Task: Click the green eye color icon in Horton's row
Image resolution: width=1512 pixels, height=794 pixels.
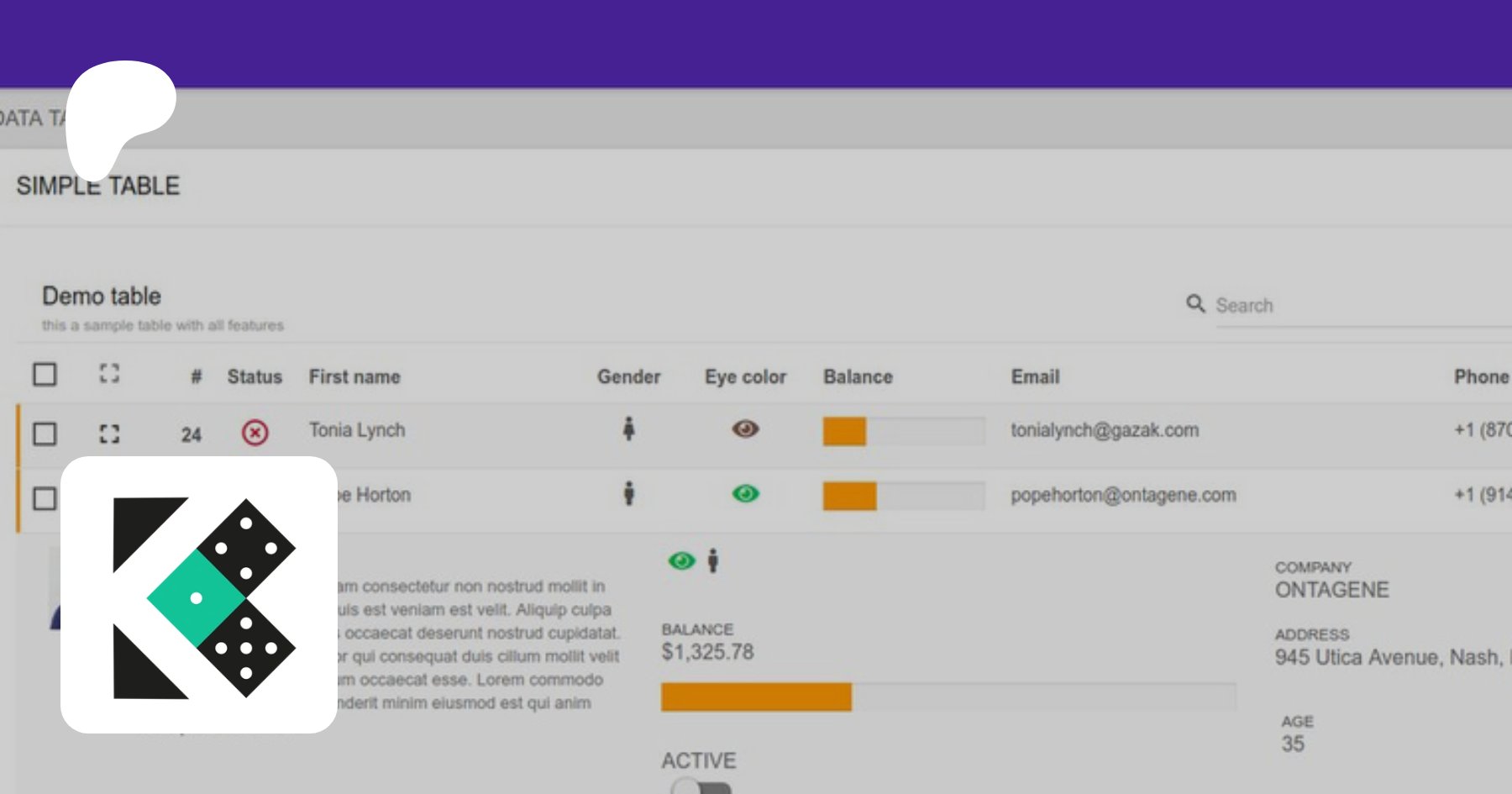Action: (745, 494)
